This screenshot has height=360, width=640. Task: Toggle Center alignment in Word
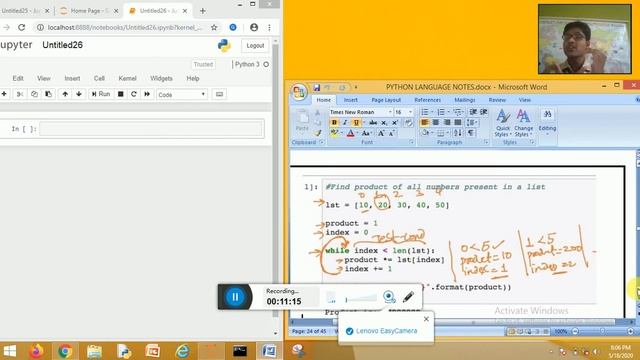coord(436,122)
